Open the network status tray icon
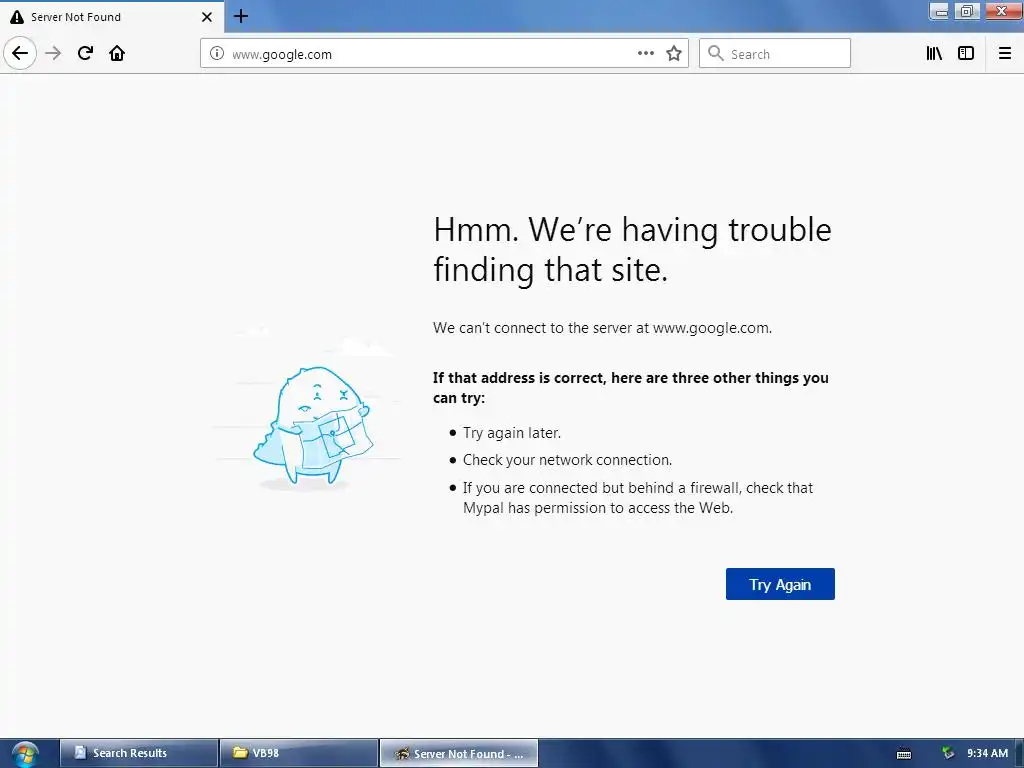This screenshot has height=768, width=1024. coord(948,753)
